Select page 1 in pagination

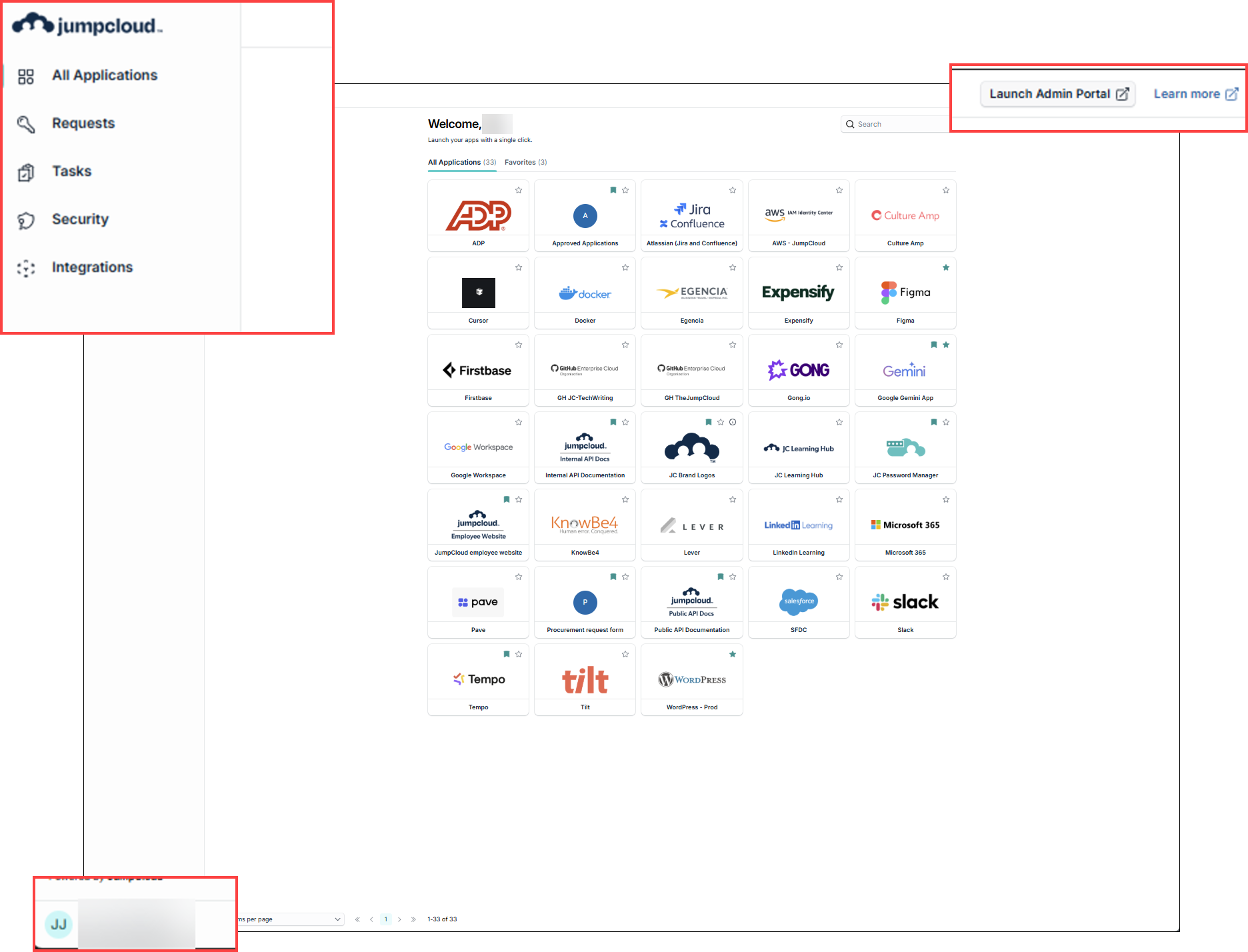(x=385, y=919)
